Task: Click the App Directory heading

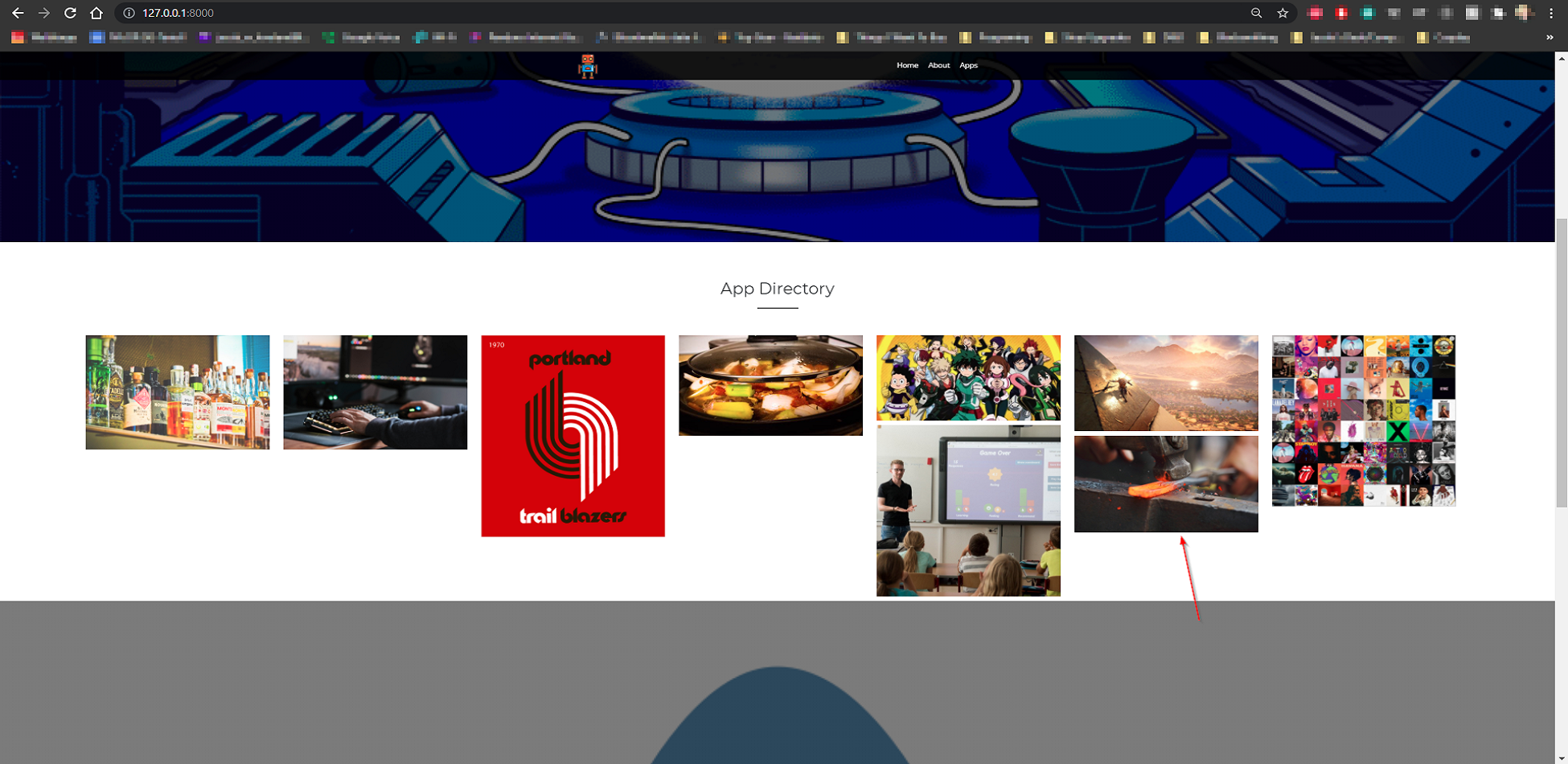Action: (778, 289)
